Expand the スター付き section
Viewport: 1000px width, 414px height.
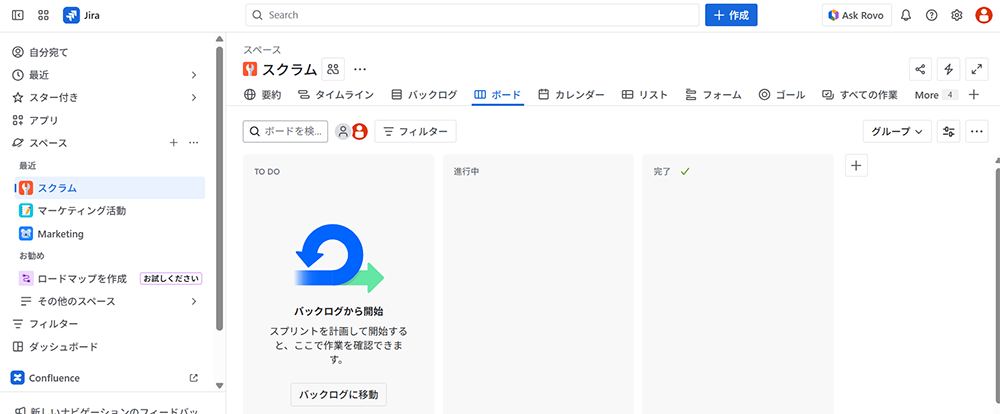[x=194, y=97]
